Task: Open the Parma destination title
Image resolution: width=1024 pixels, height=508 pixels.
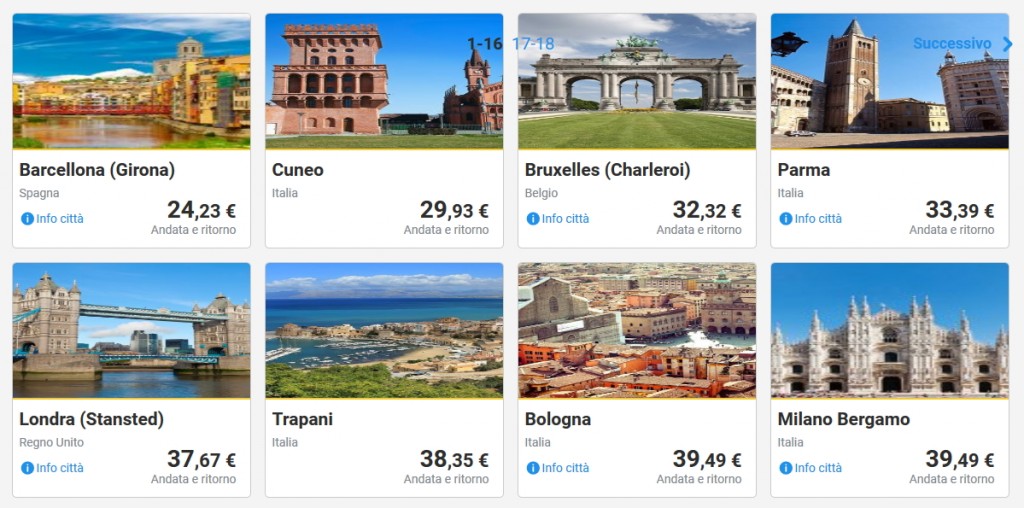Action: (x=804, y=170)
